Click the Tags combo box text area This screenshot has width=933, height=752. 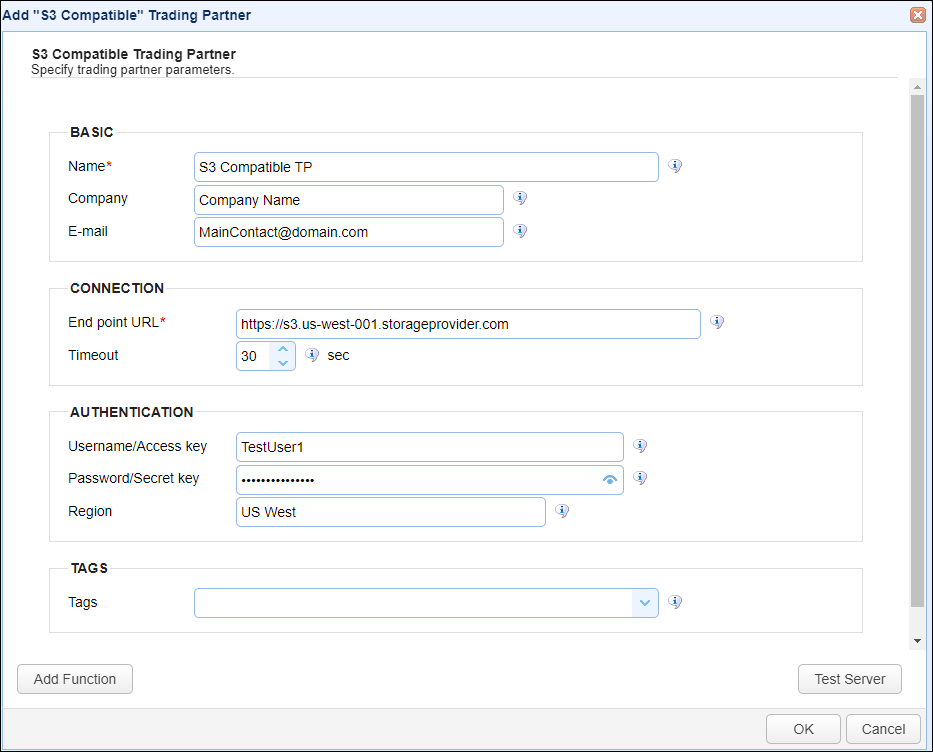pyautogui.click(x=413, y=603)
